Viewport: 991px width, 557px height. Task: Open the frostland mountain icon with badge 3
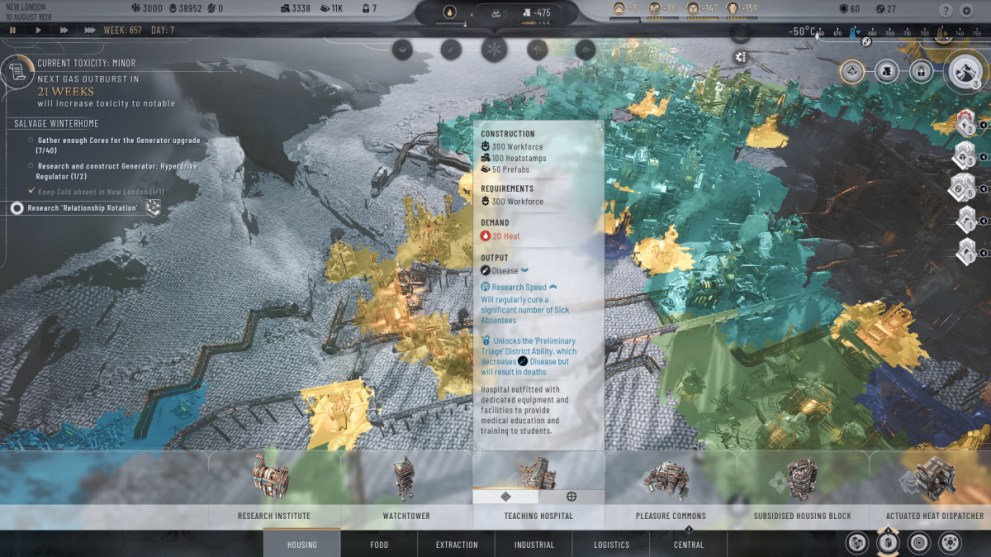(x=966, y=72)
